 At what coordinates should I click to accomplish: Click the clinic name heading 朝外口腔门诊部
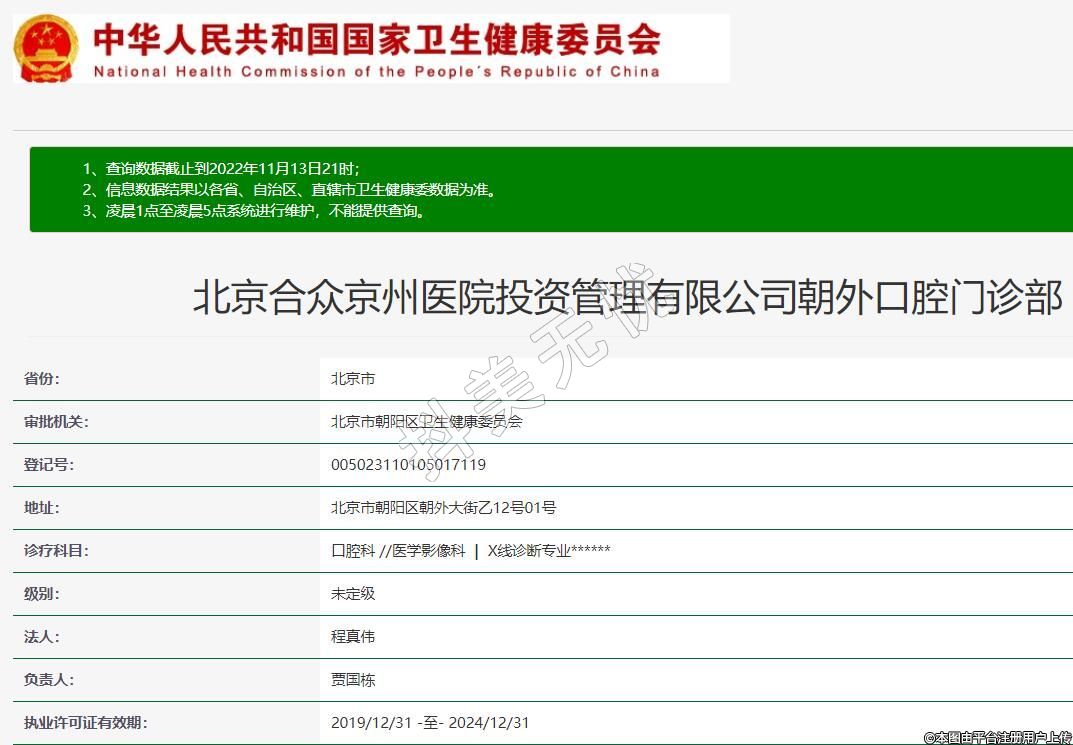tap(627, 298)
